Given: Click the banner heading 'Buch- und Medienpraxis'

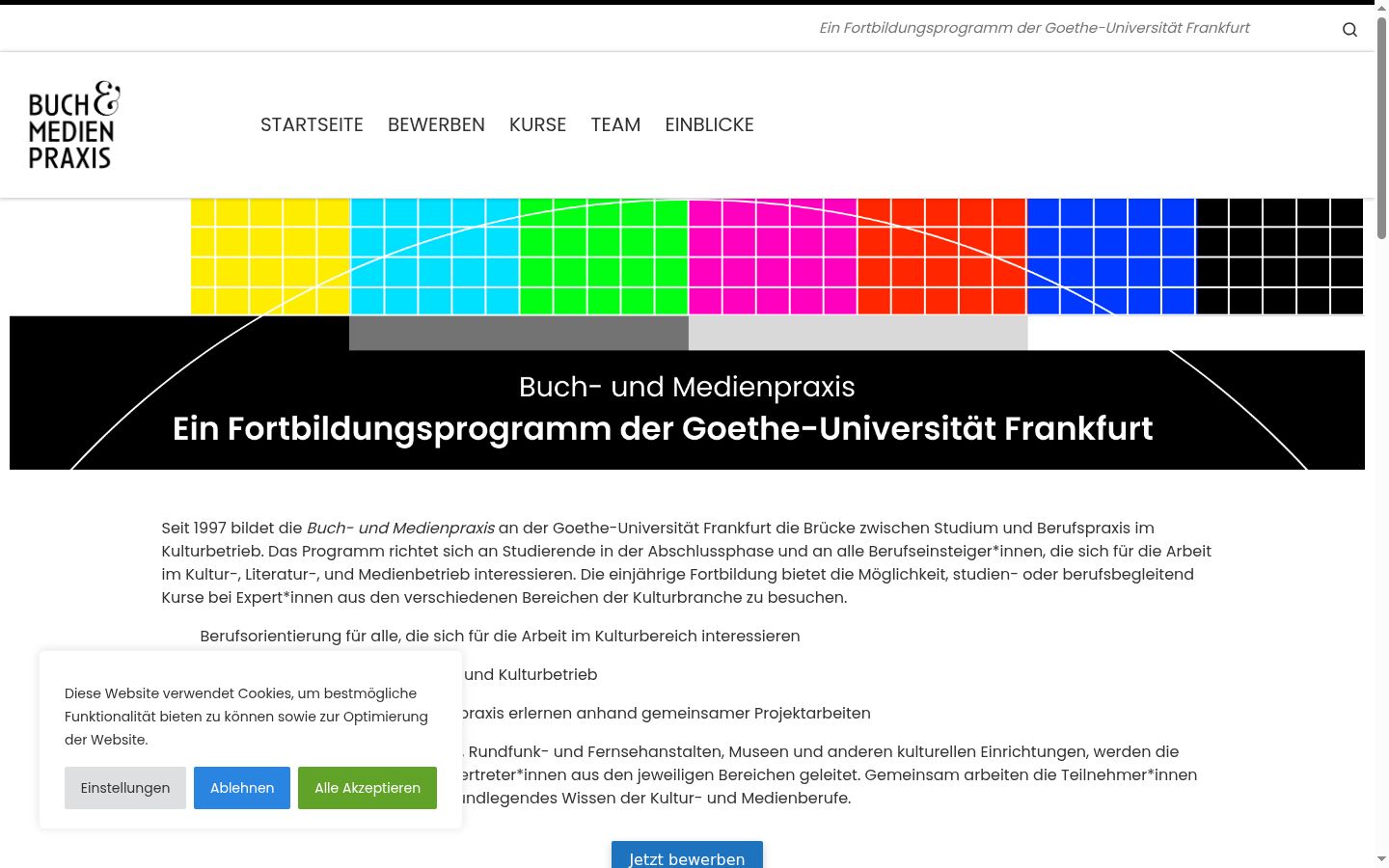Looking at the screenshot, I should click(687, 387).
